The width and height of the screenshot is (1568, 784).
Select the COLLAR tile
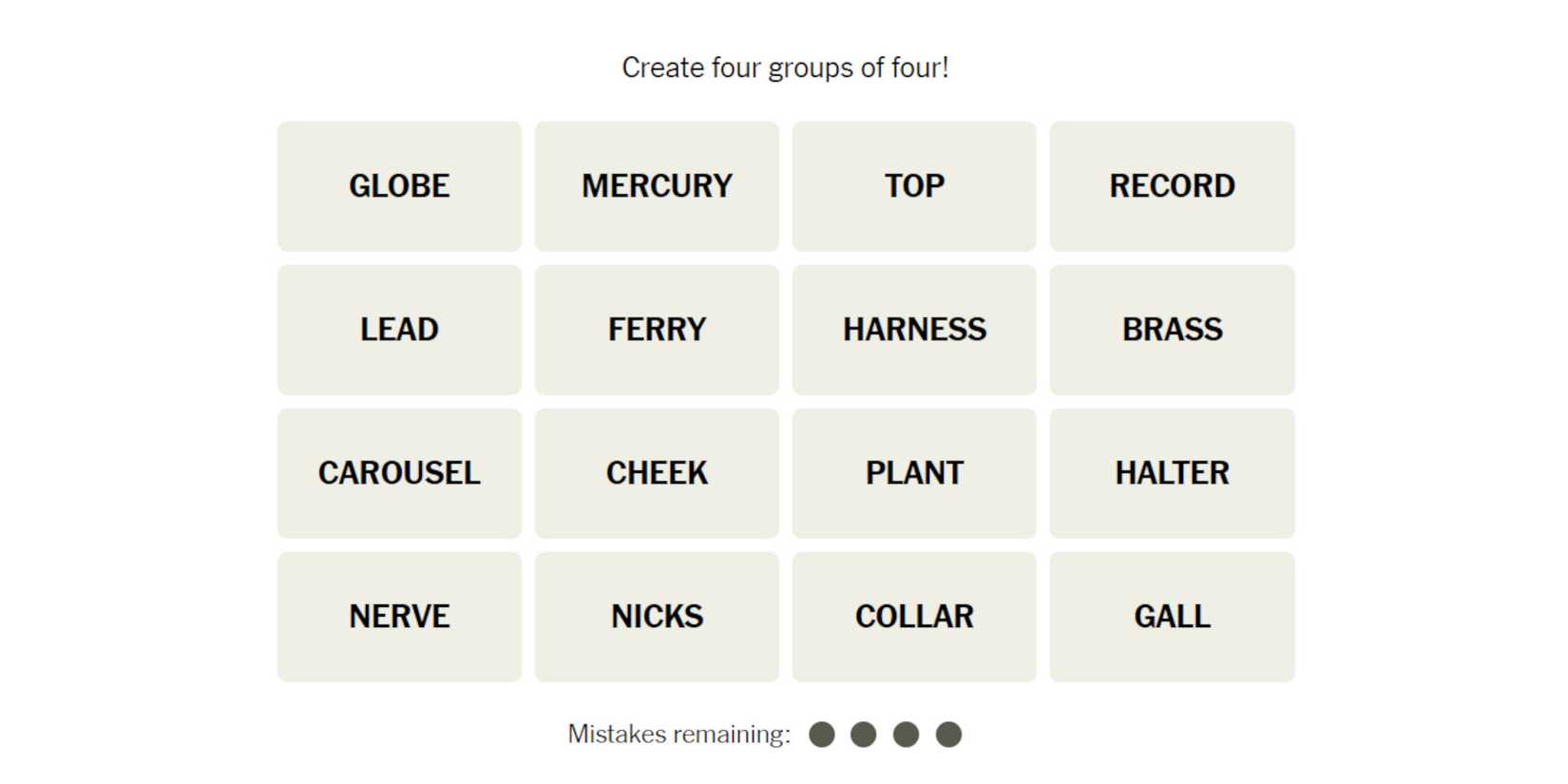point(914,617)
